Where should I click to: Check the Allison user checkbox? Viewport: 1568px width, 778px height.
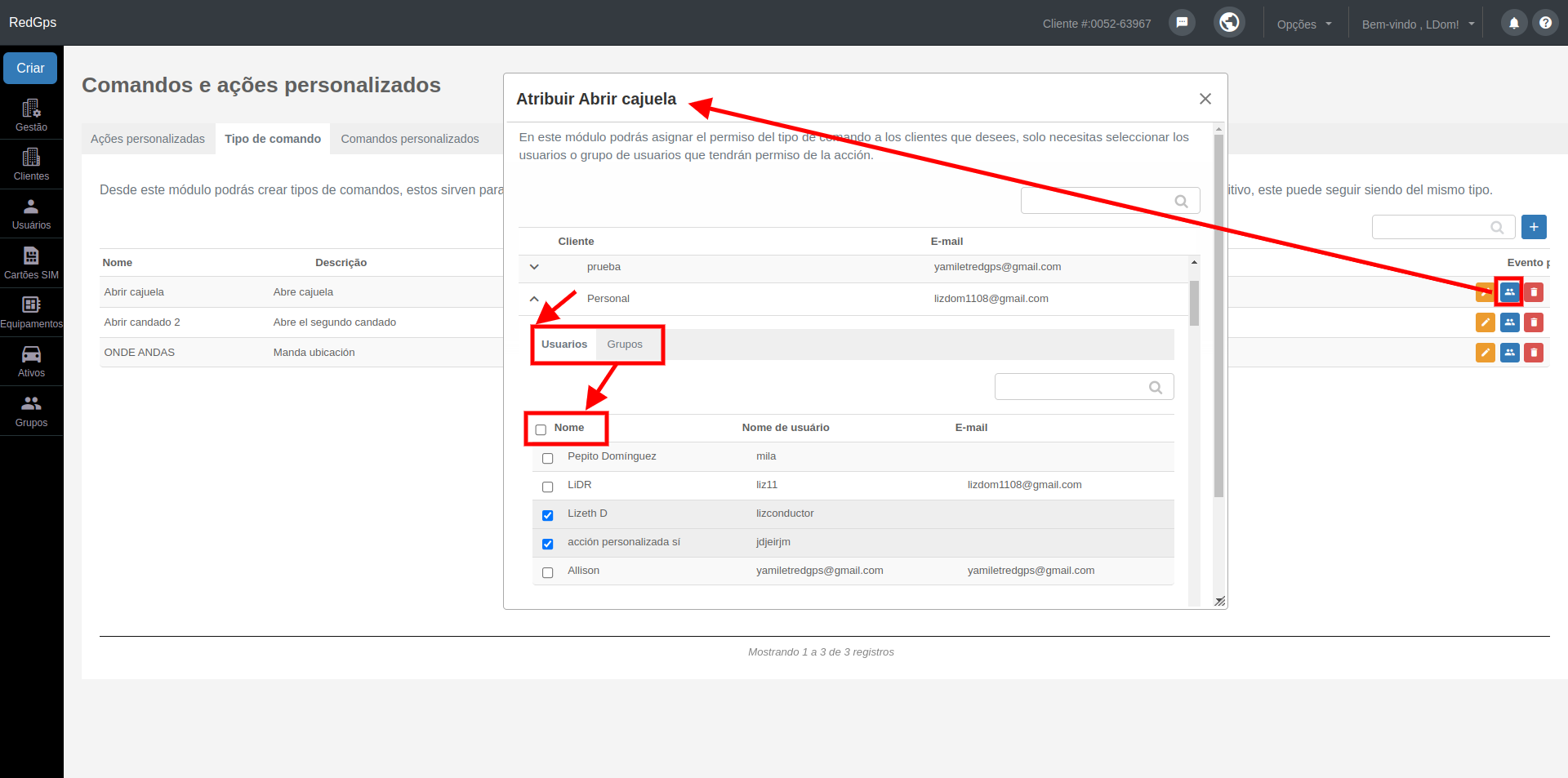(x=548, y=572)
